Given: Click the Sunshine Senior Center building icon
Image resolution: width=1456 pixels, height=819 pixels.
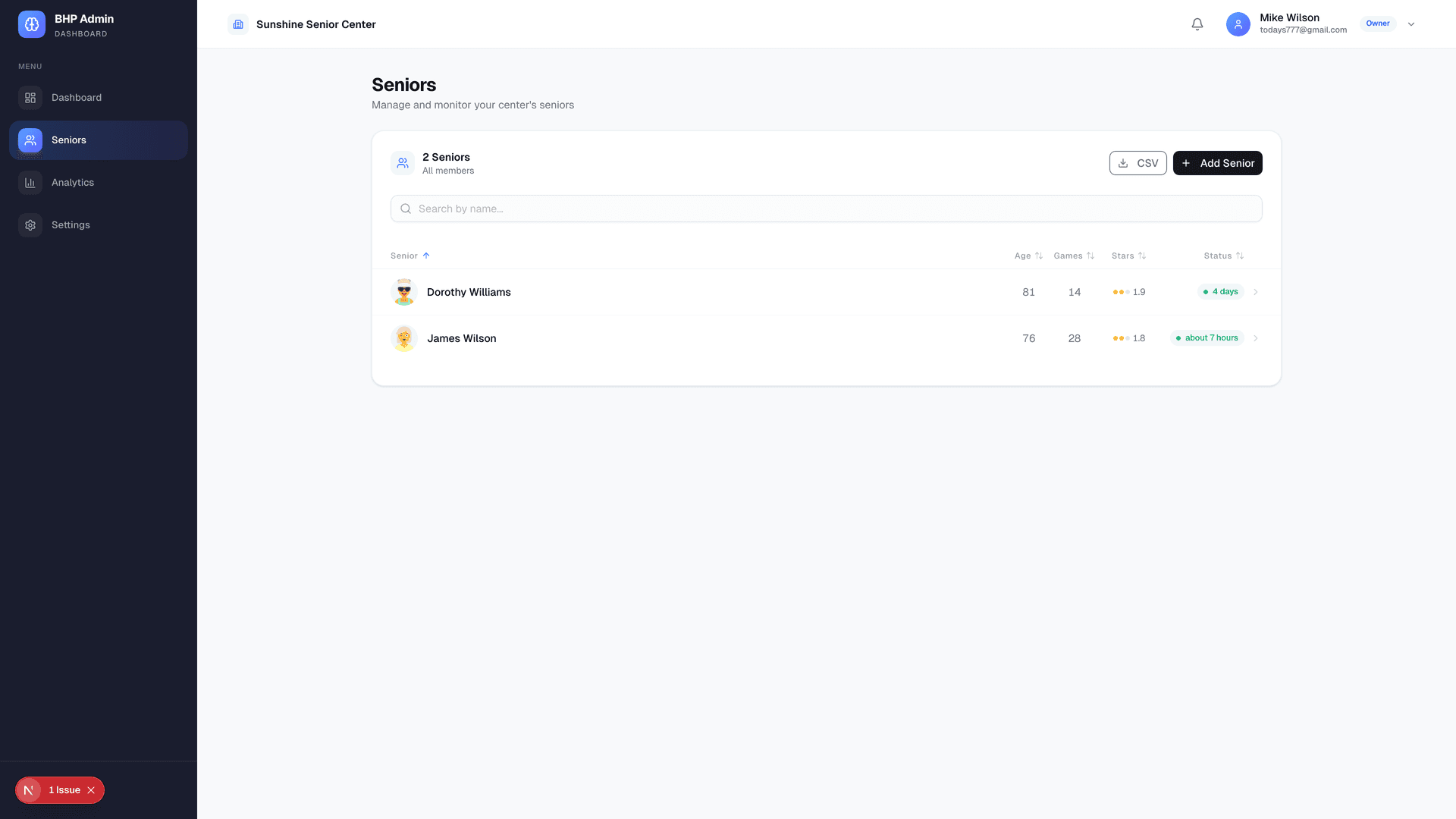Looking at the screenshot, I should pyautogui.click(x=238, y=24).
